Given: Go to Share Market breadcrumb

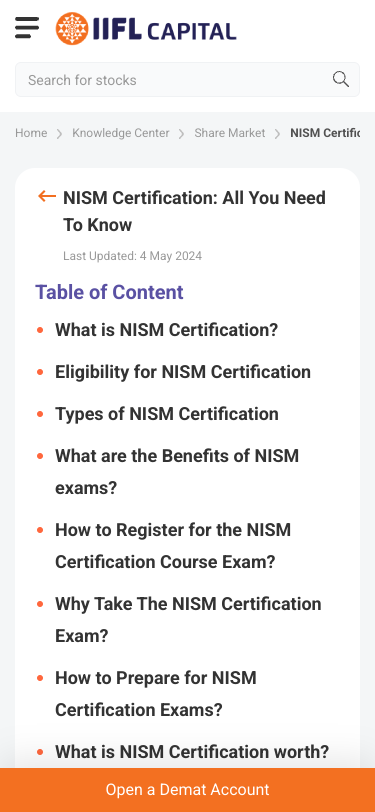Looking at the screenshot, I should (229, 133).
